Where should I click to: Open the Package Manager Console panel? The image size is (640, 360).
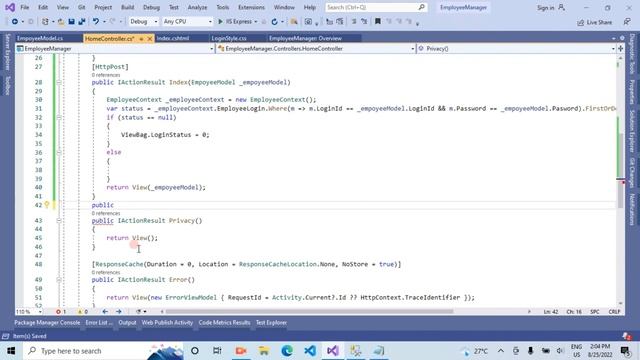click(x=47, y=322)
